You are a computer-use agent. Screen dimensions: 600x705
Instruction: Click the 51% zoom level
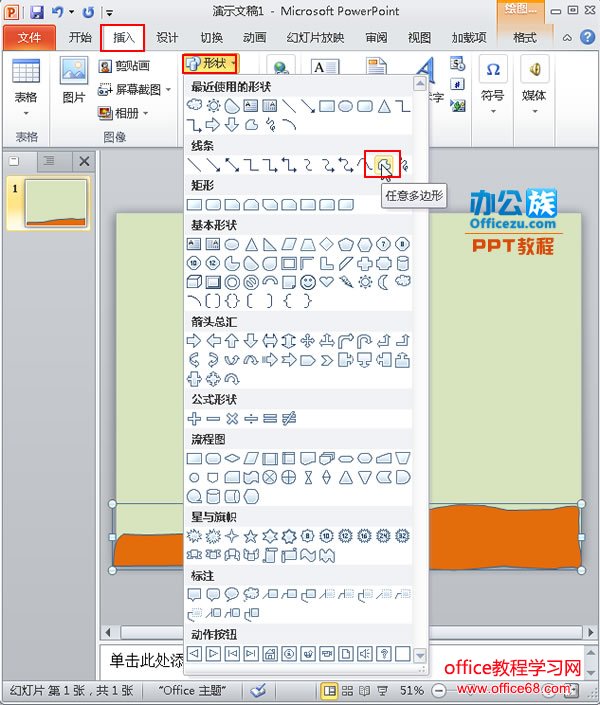coord(411,690)
